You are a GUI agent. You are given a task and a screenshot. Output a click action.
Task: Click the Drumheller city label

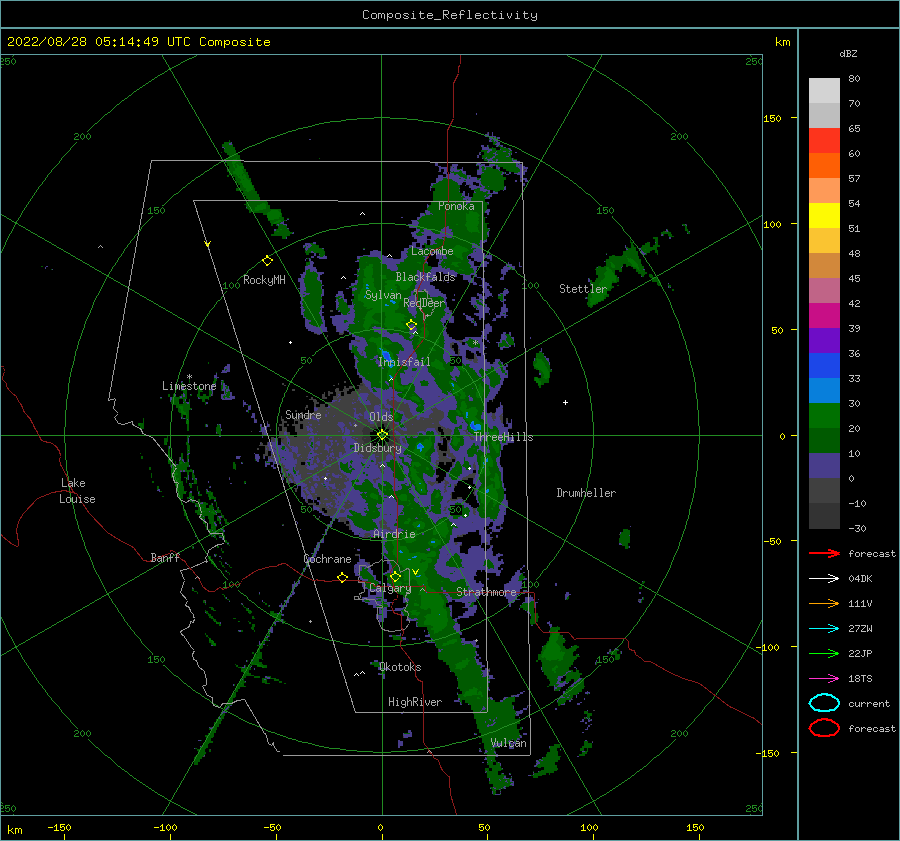[586, 493]
